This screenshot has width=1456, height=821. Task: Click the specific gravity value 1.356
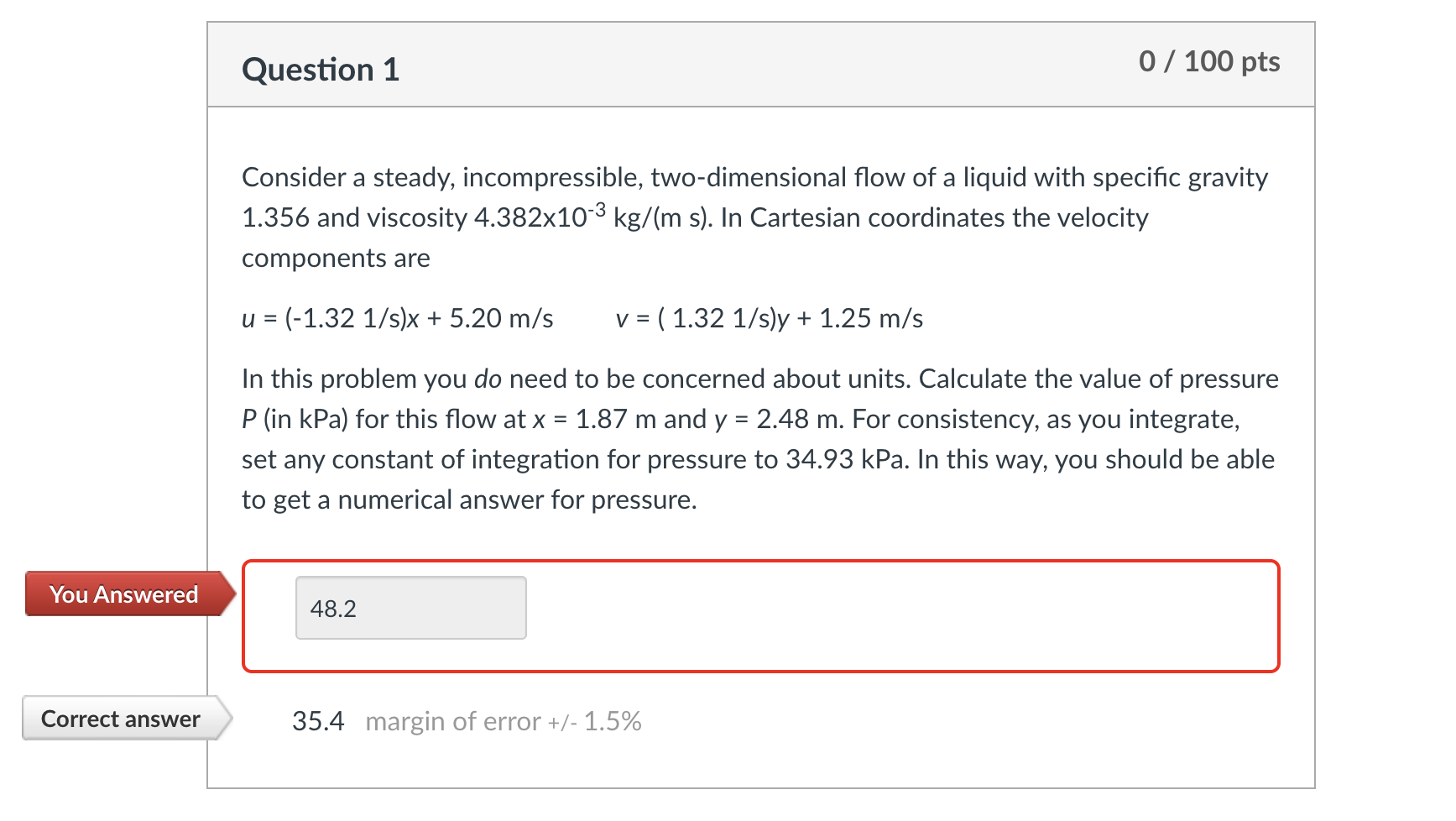tap(275, 217)
